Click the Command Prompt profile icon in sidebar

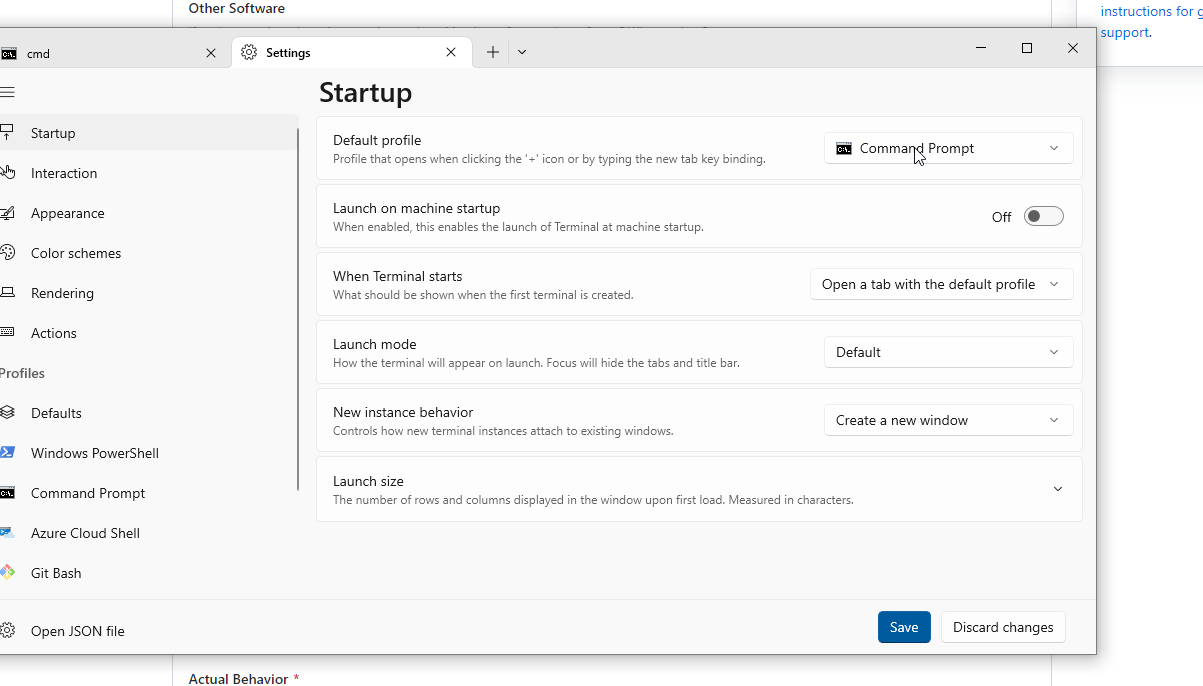point(7,493)
